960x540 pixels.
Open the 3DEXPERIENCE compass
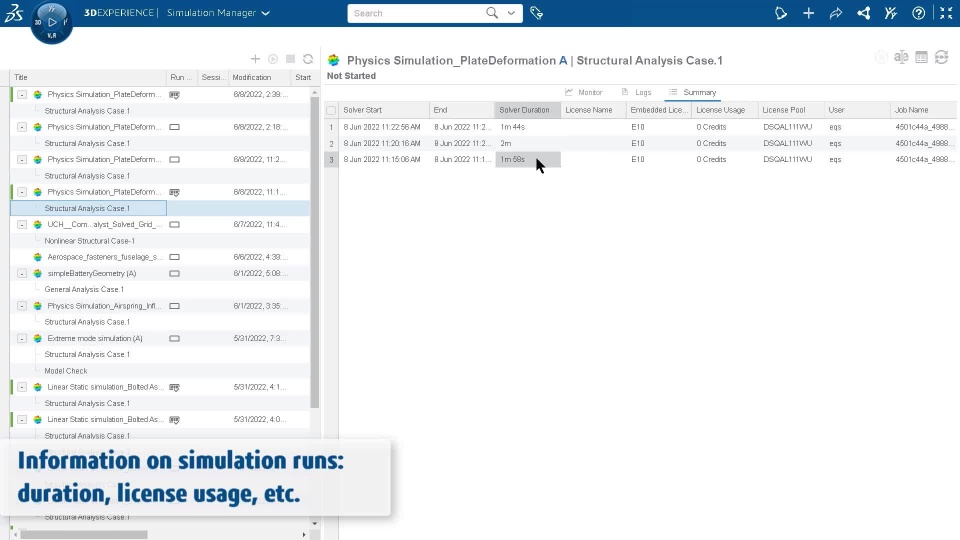tap(51, 23)
